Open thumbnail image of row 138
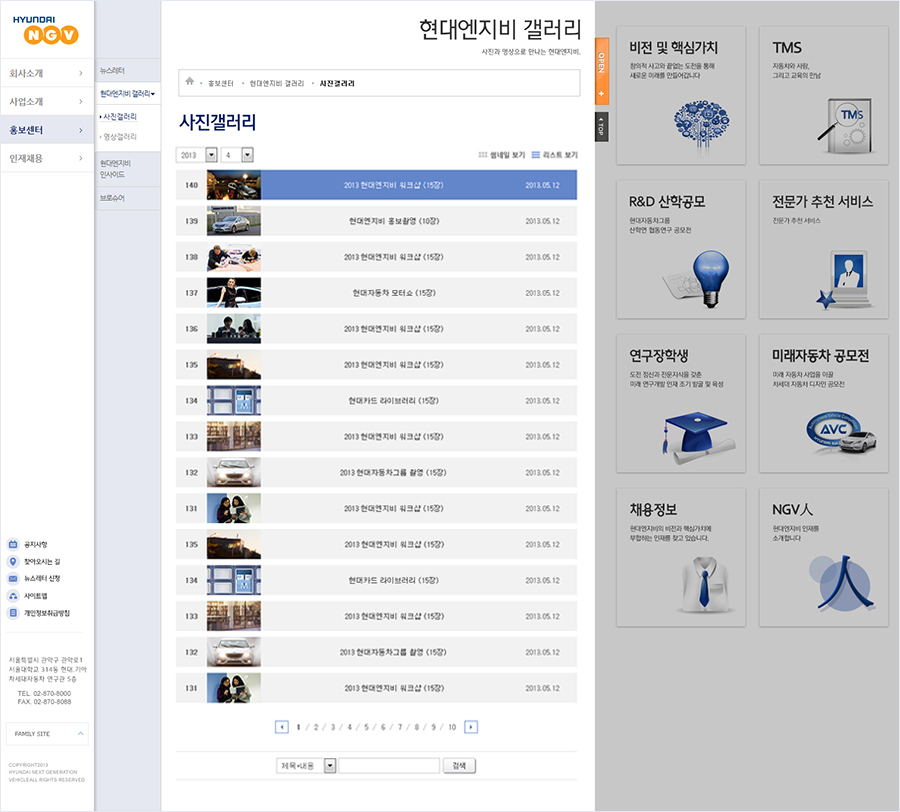 pyautogui.click(x=234, y=257)
